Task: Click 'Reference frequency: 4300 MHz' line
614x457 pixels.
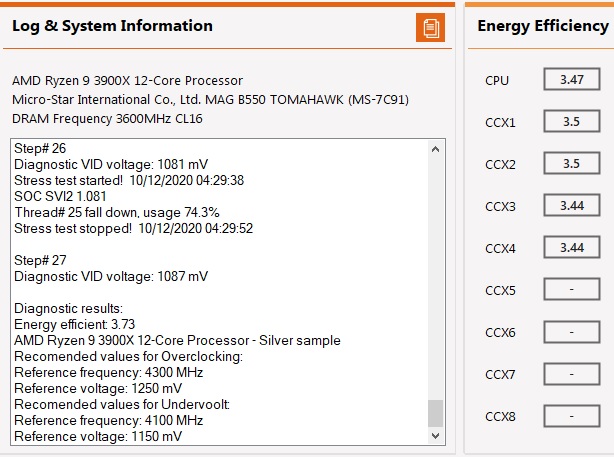Action: click(x=108, y=372)
